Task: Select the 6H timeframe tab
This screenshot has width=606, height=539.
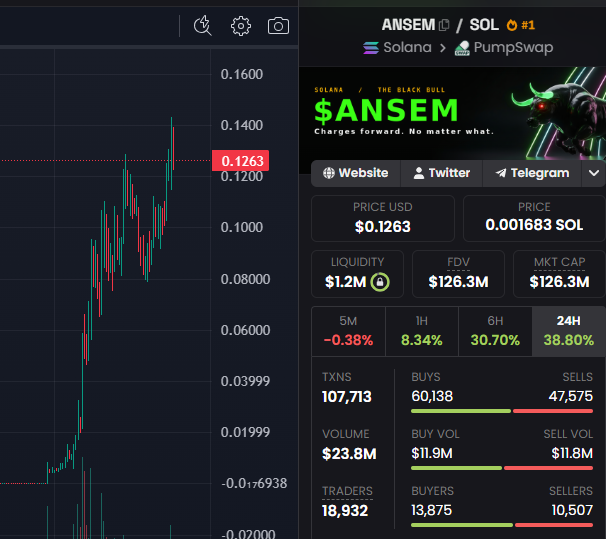Action: pos(495,331)
